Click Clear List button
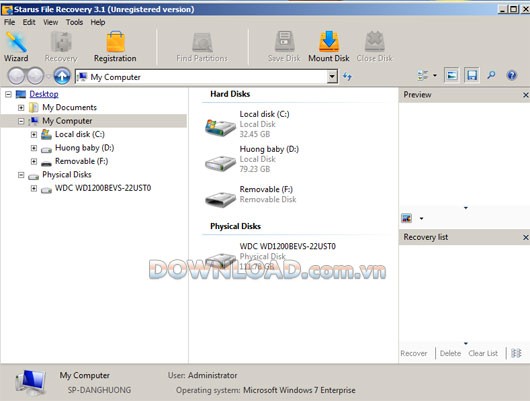The height and width of the screenshot is (401, 530). 483,353
